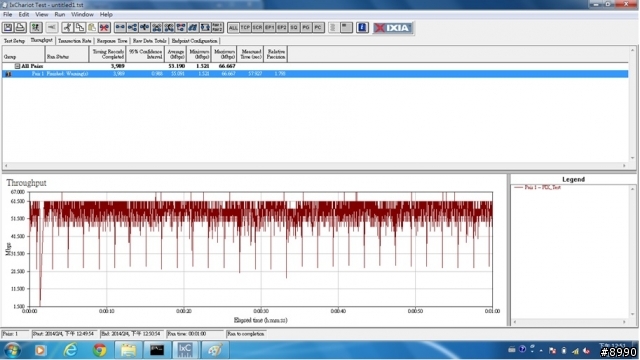Click the Run time status bar field
This screenshot has height=360, width=640.
tap(195, 334)
